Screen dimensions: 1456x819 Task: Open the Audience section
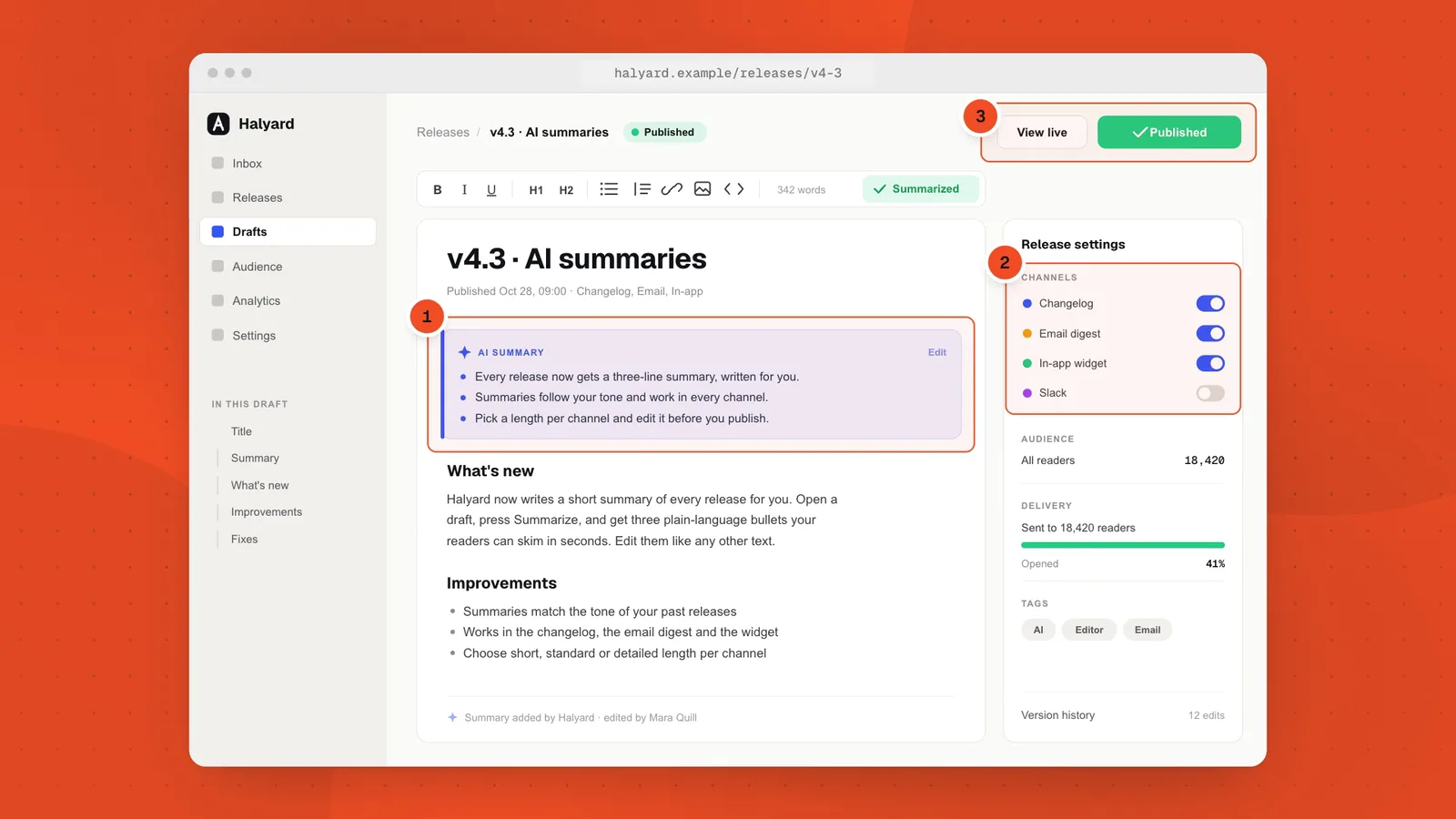288,267
